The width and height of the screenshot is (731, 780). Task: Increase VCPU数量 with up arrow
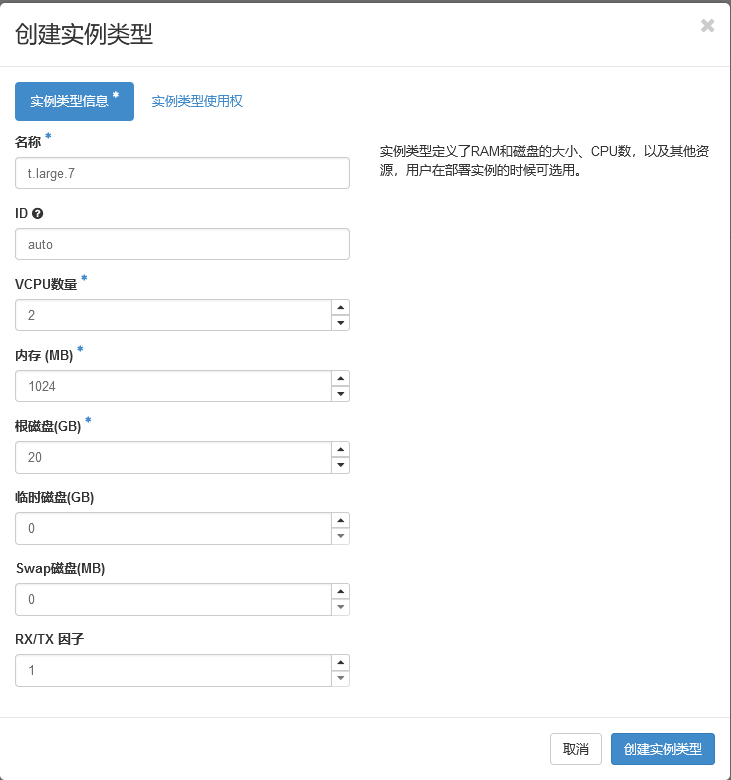coord(341,307)
